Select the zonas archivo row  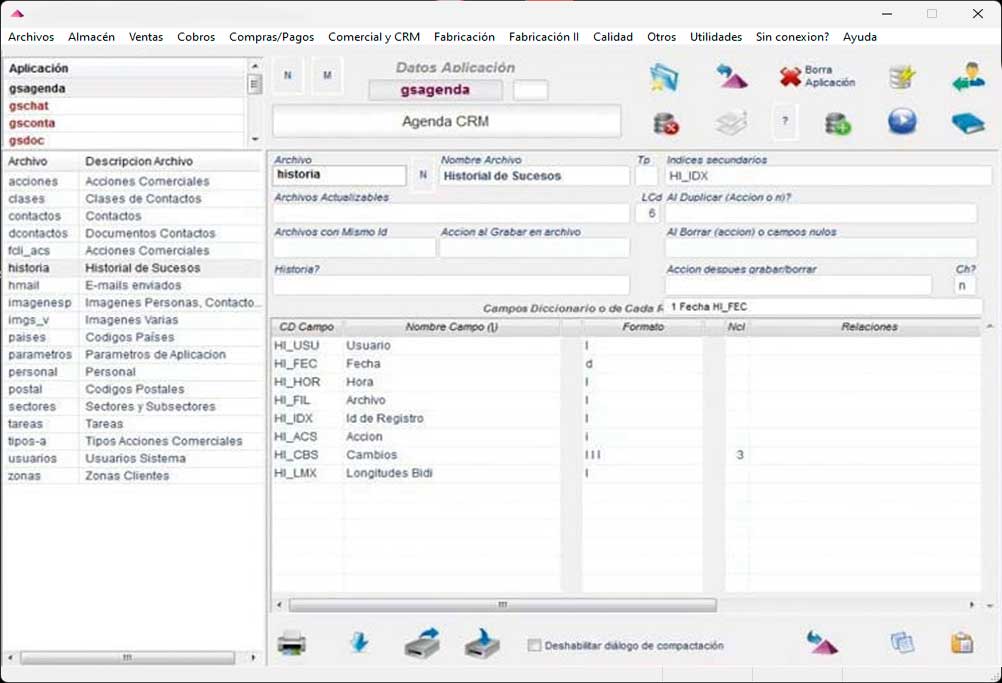coord(132,476)
